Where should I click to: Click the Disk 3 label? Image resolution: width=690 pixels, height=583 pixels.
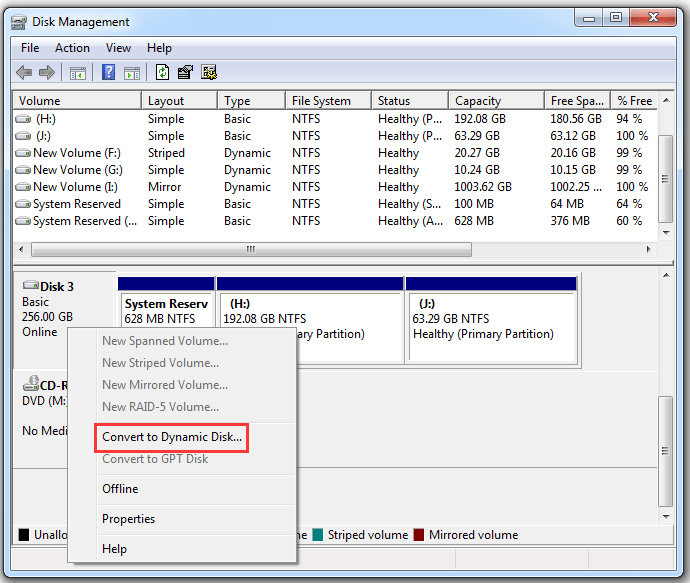(57, 287)
